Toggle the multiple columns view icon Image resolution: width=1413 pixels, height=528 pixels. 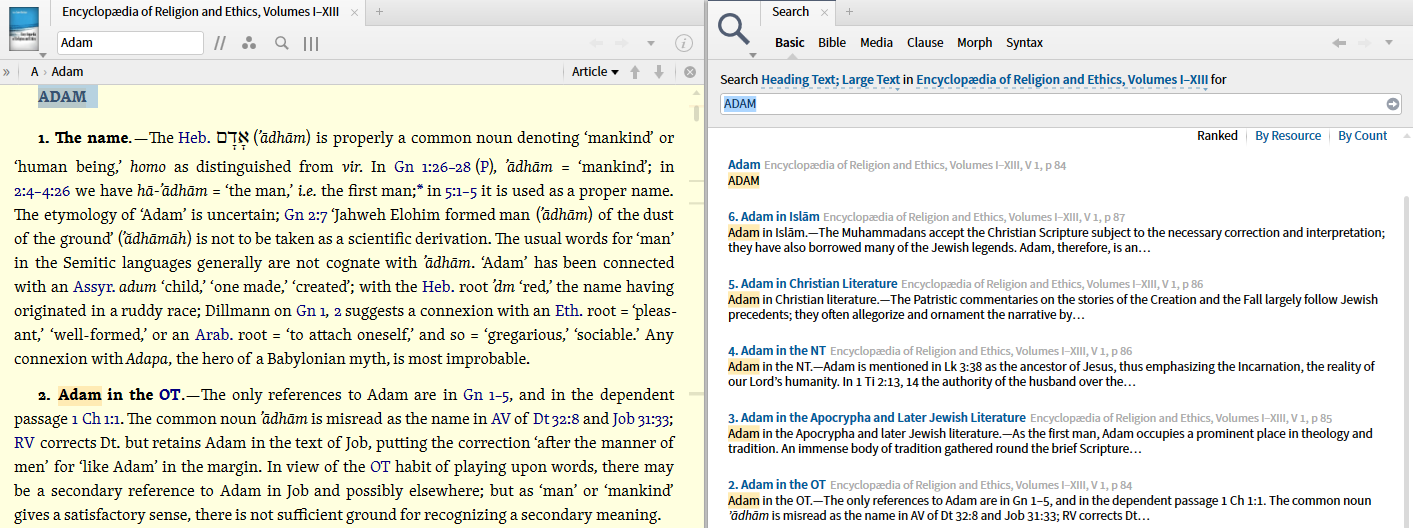click(311, 43)
